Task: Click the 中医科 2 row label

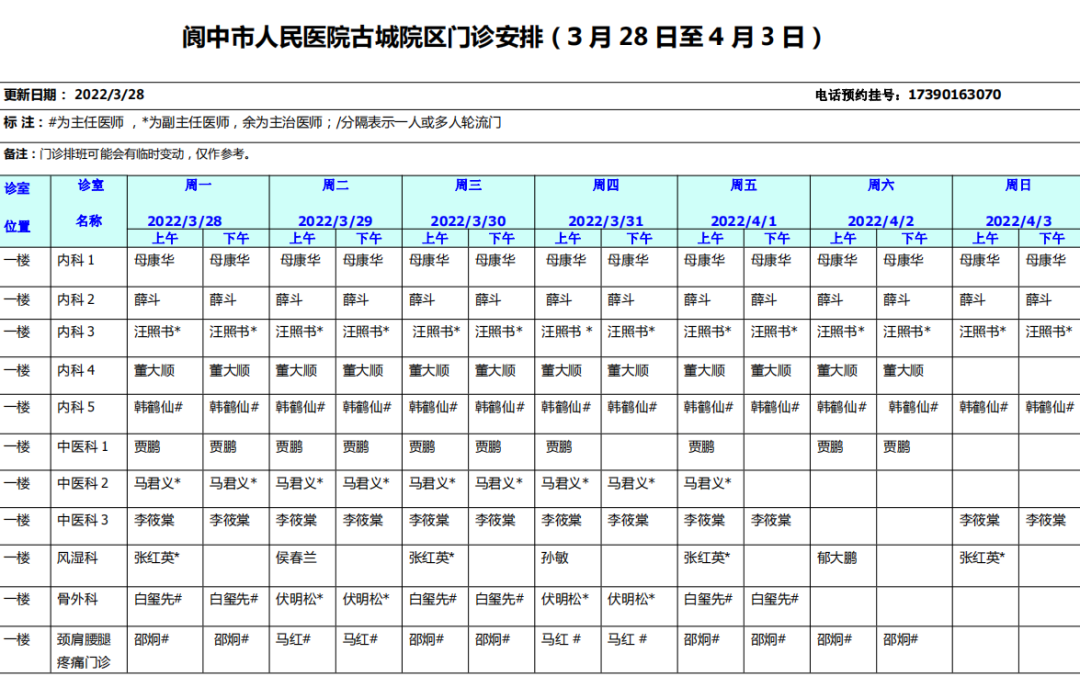Action: (83, 484)
